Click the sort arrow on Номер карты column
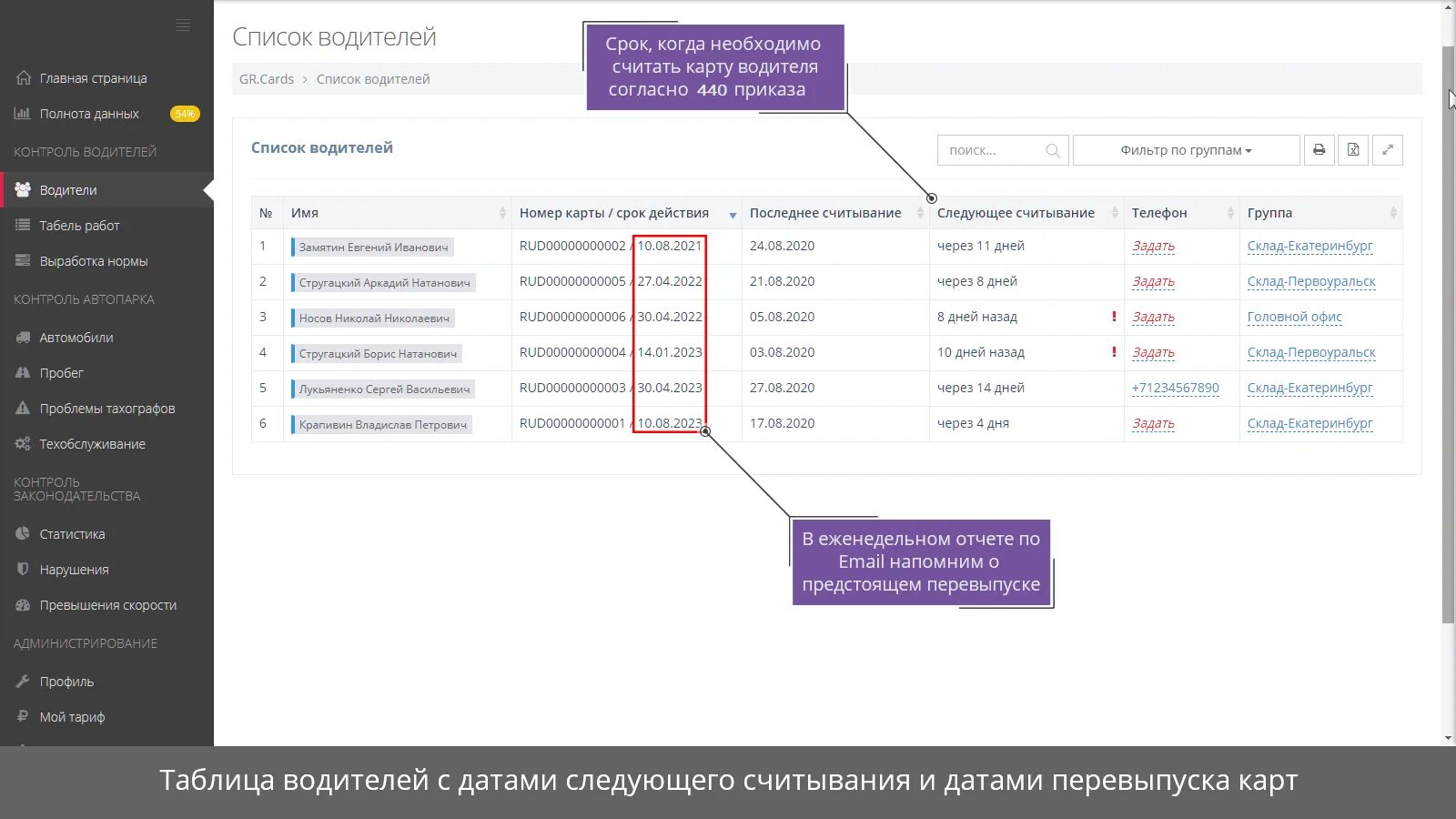The image size is (1456, 819). tap(733, 216)
